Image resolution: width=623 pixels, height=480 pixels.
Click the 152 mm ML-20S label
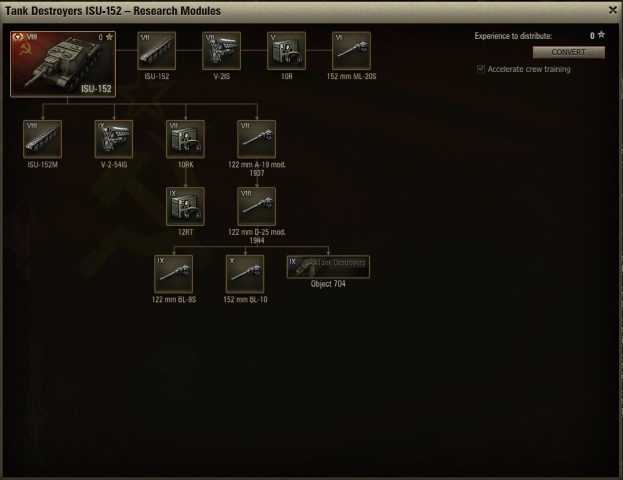coord(351,76)
